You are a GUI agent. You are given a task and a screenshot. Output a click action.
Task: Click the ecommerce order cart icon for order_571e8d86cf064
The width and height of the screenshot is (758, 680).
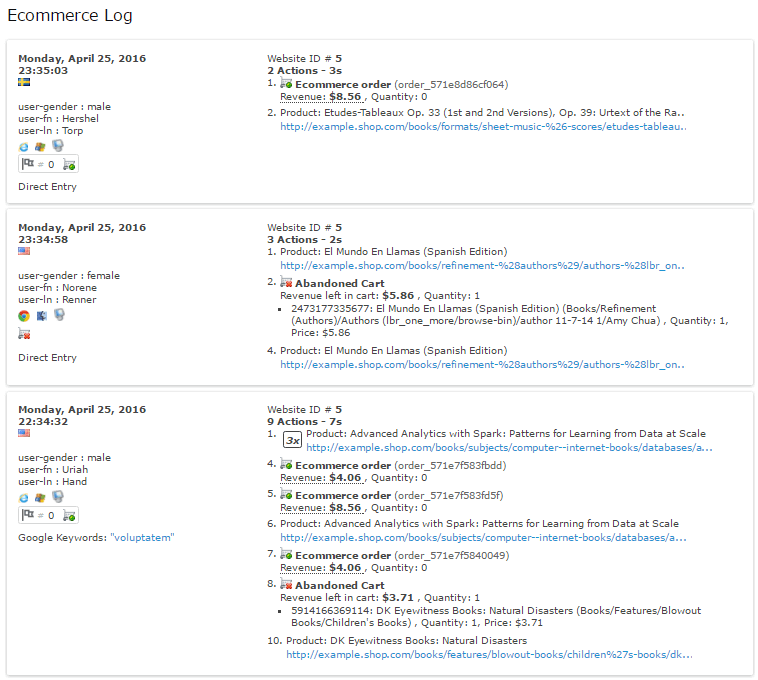tap(286, 84)
